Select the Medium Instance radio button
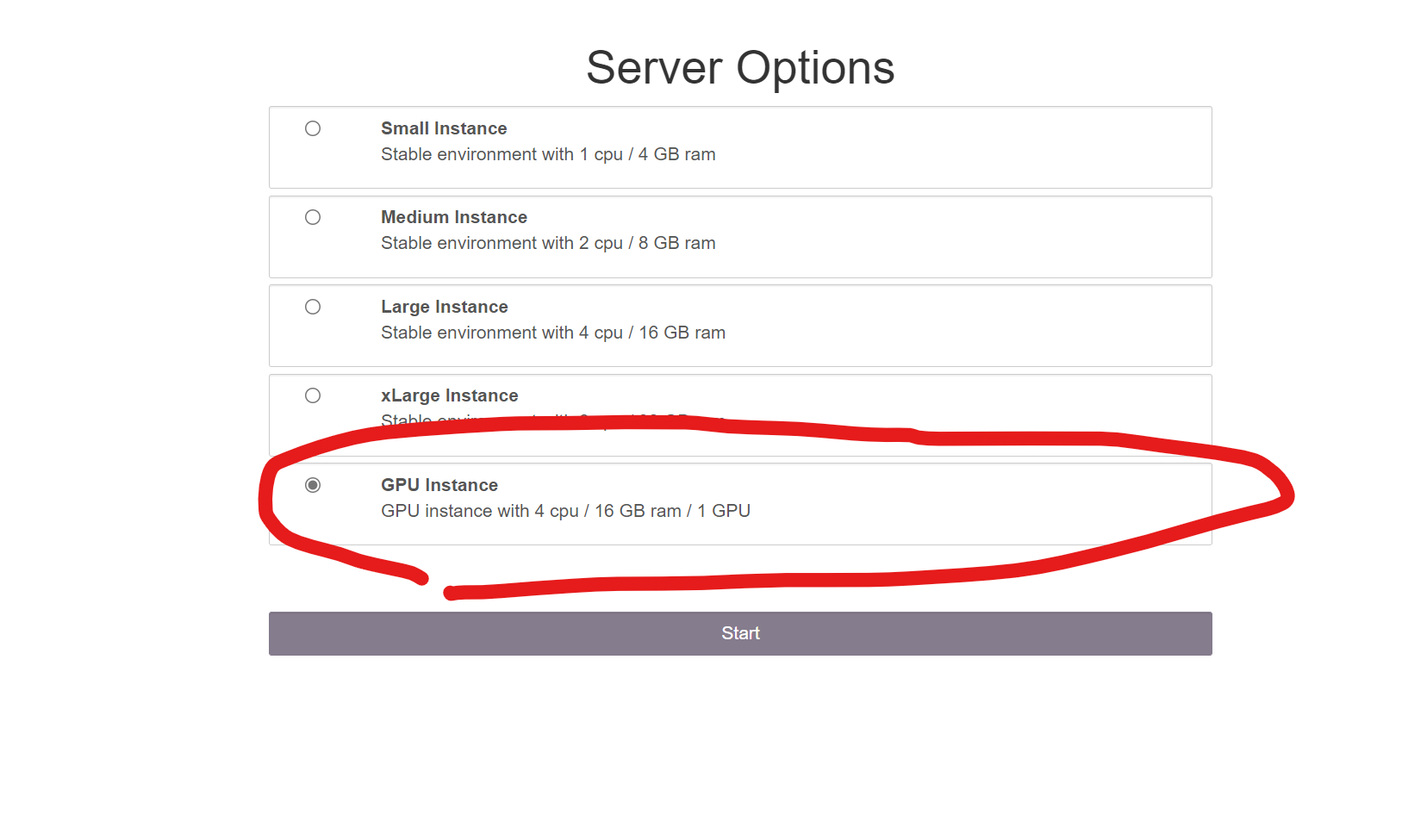1402x840 pixels. coord(313,217)
